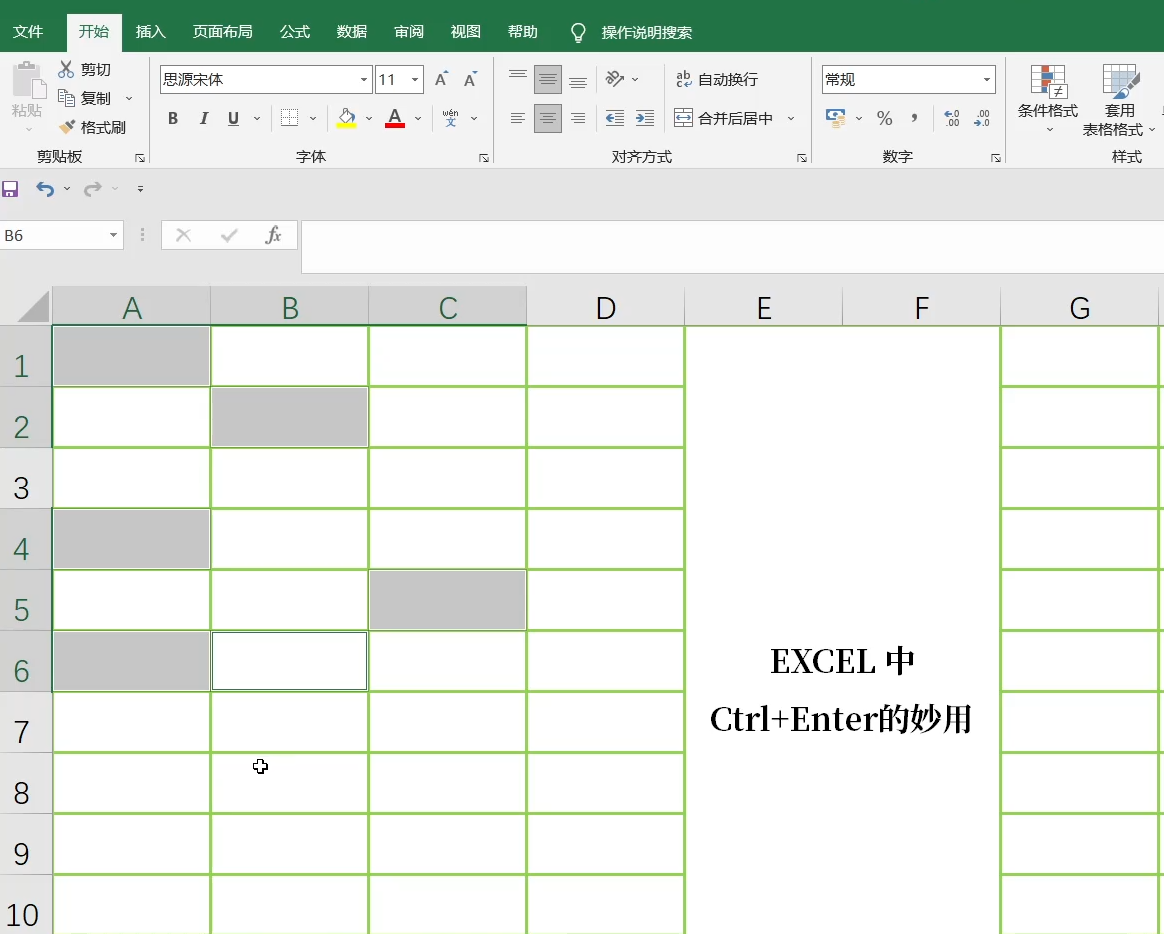Click the Copy icon
The image size is (1164, 934).
66,98
